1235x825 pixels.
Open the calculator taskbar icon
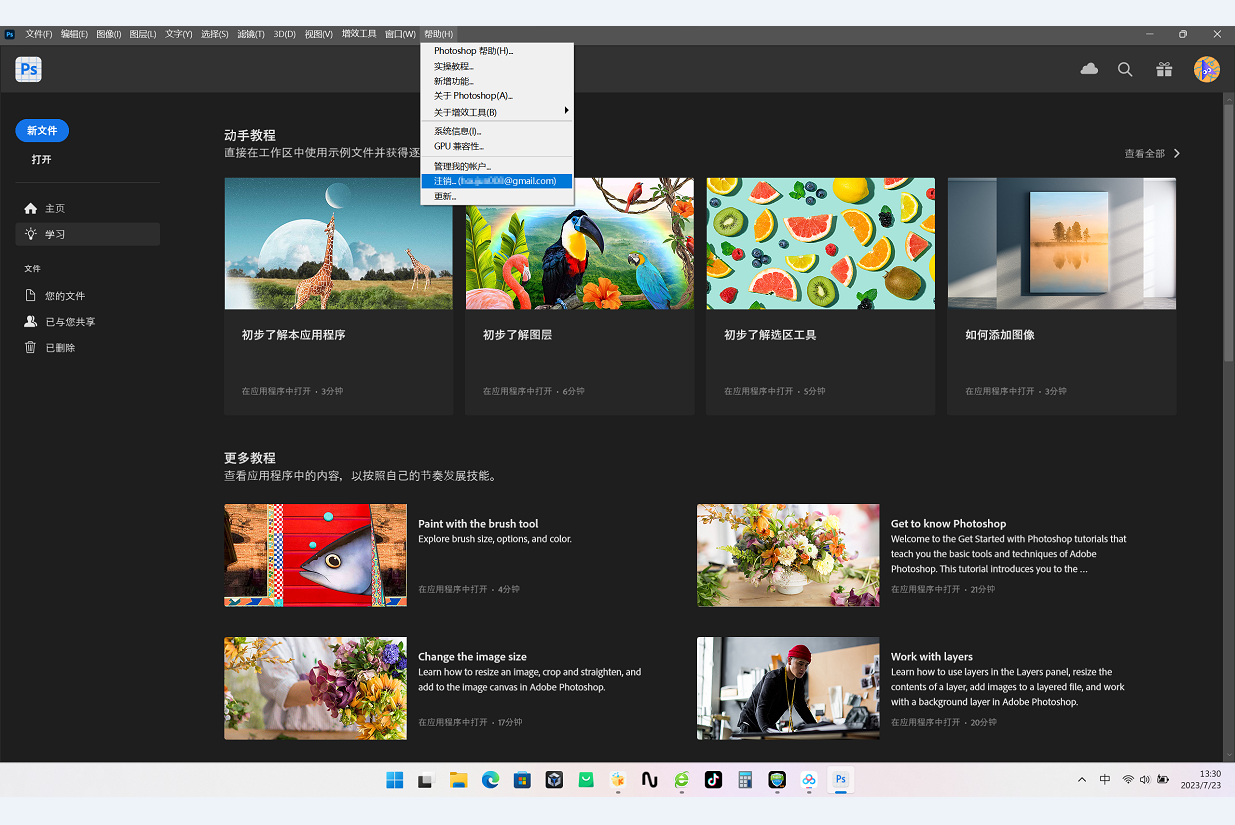745,780
